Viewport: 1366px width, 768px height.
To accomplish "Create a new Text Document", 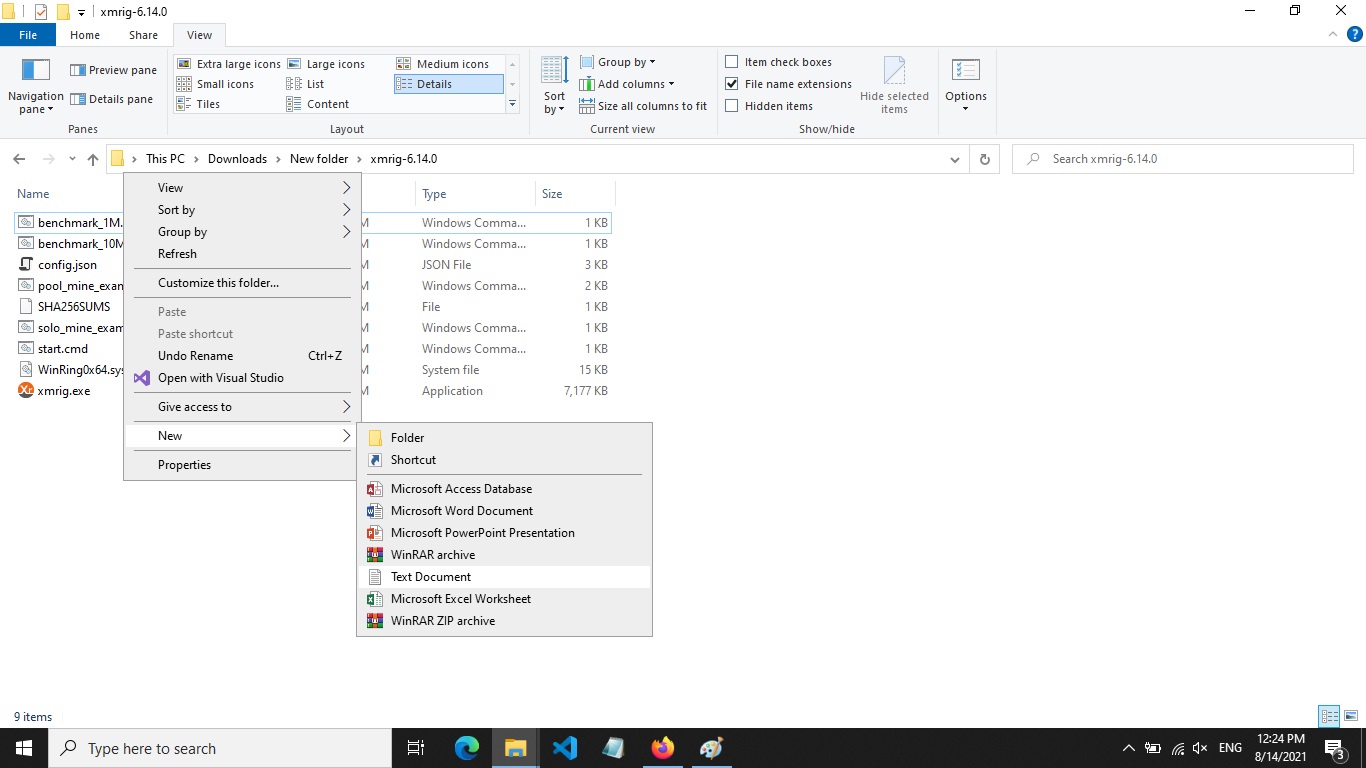I will click(504, 577).
